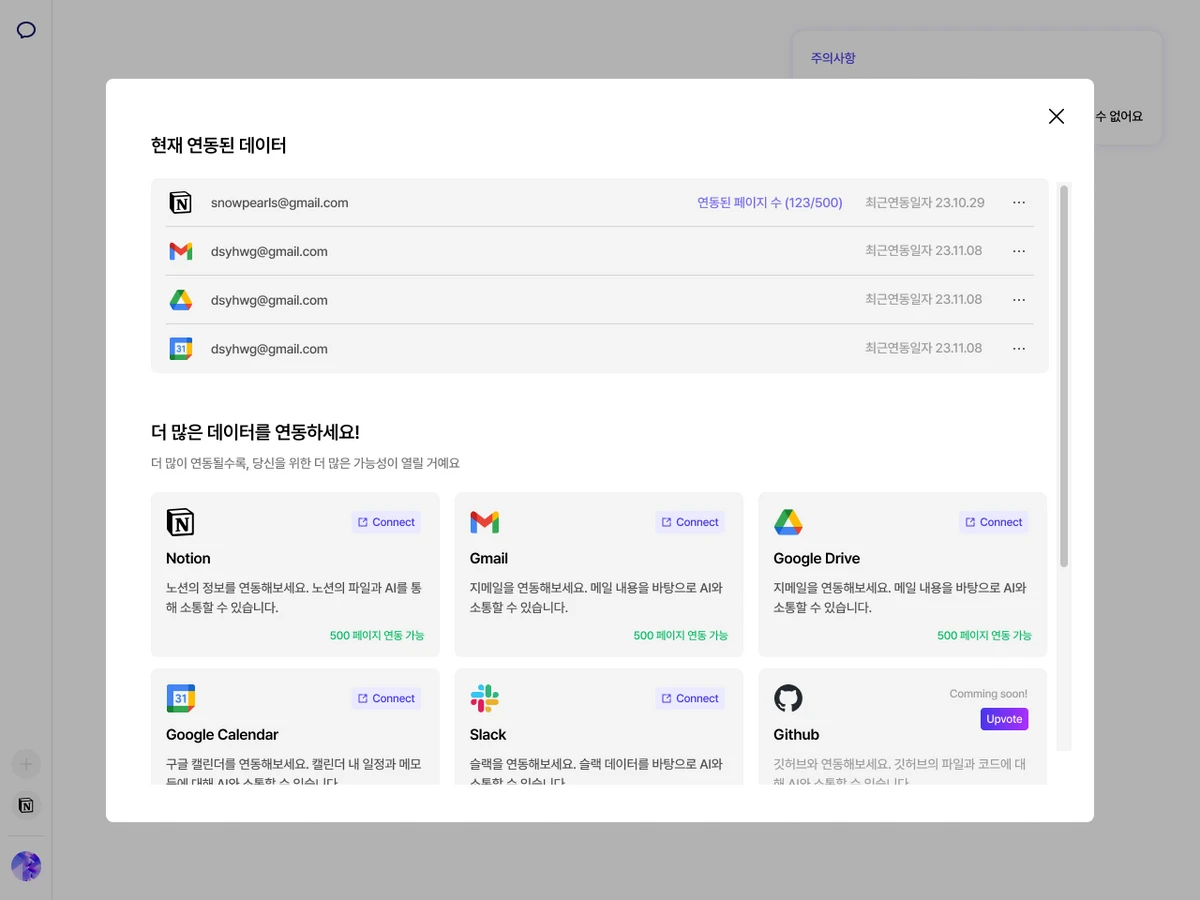Connect Notion from its card

click(386, 522)
